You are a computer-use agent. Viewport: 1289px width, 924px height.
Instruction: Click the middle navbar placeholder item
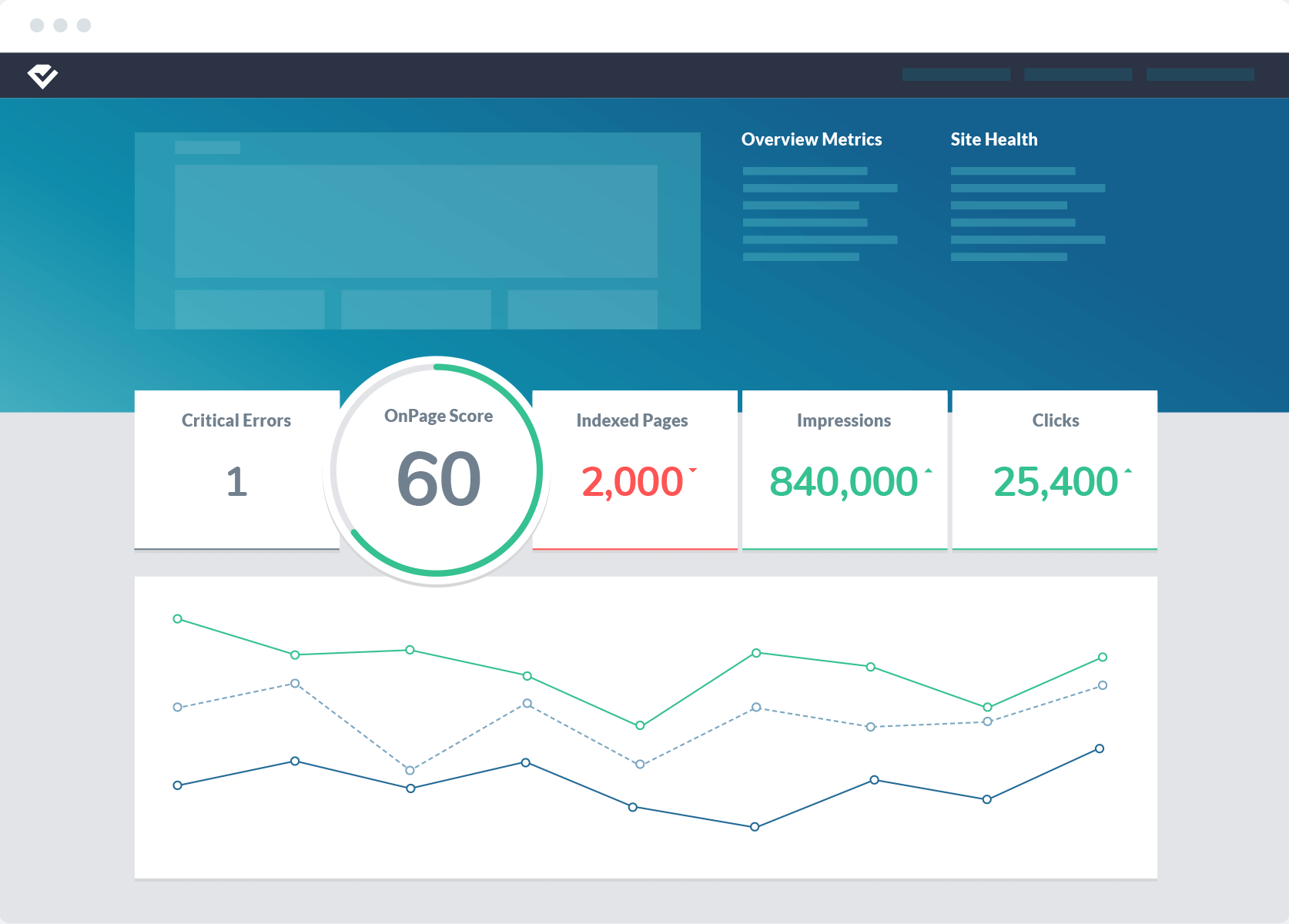point(1078,75)
